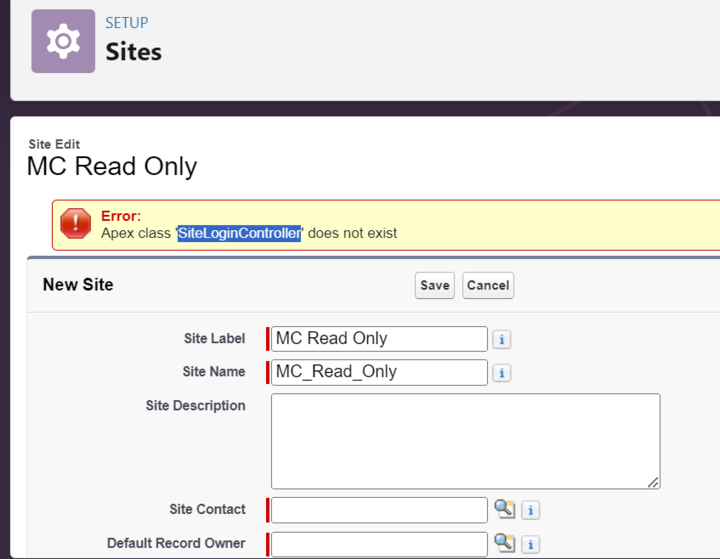
Task: Click the highlighted SiteLoginController text
Action: click(x=239, y=233)
